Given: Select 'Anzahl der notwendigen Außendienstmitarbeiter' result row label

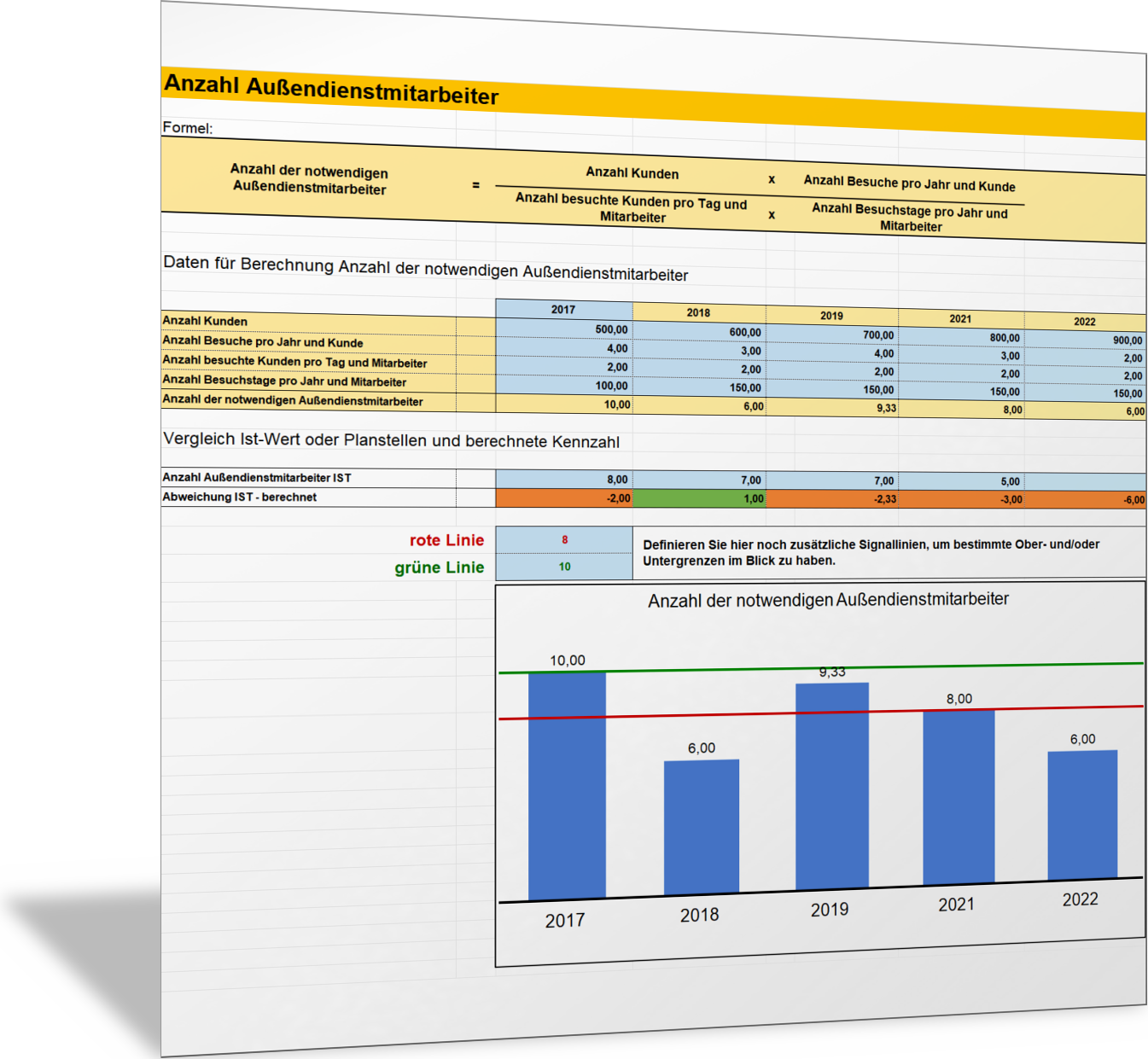Looking at the screenshot, I should tap(293, 400).
